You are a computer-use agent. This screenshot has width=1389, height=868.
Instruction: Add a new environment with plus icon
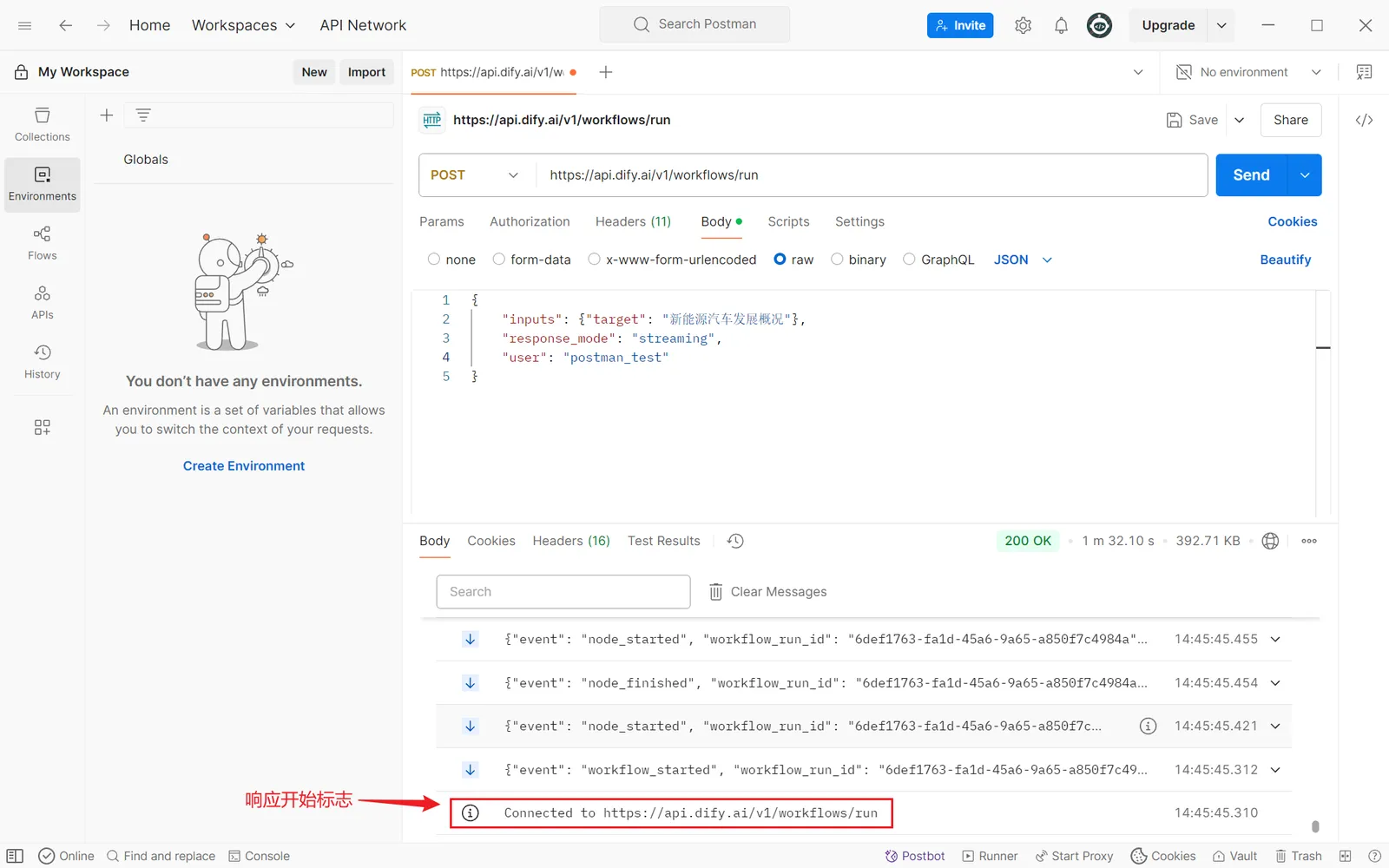[x=107, y=115]
